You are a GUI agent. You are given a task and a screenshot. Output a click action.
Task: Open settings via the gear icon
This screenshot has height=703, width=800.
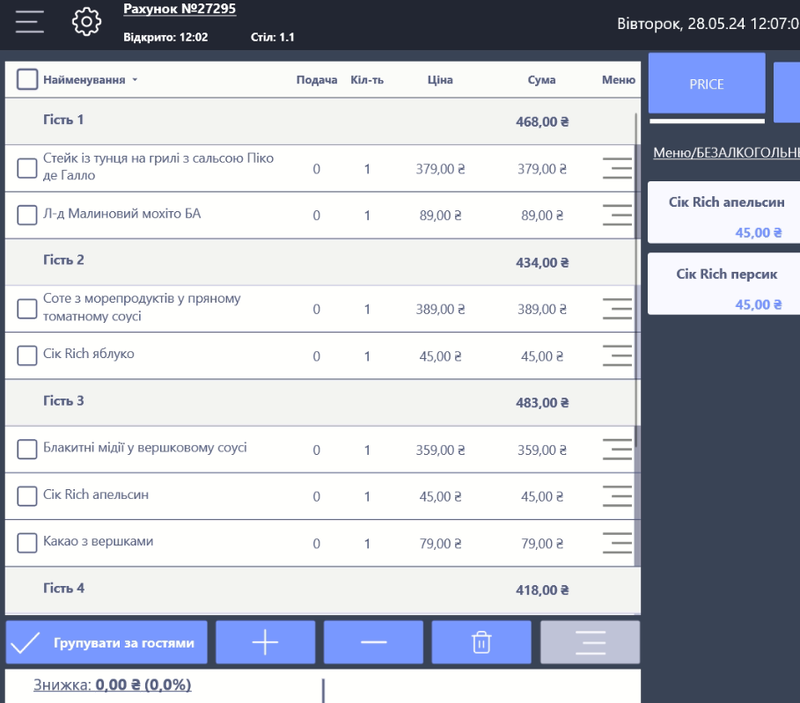pyautogui.click(x=87, y=21)
